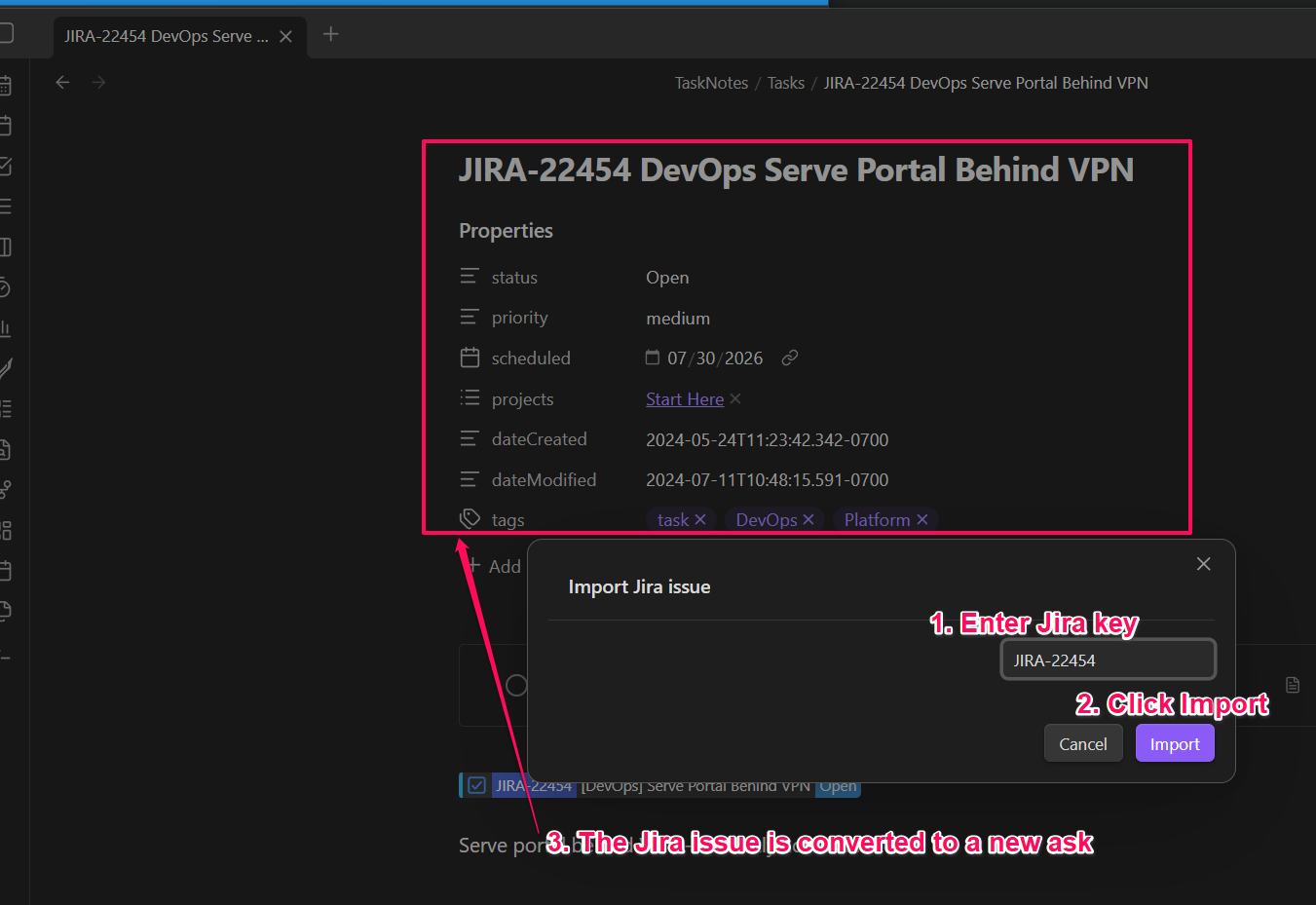Image resolution: width=1316 pixels, height=905 pixels.
Task: Click the dateCreated value 2024-05-24T11:23:42.342-0700
Action: (x=767, y=440)
